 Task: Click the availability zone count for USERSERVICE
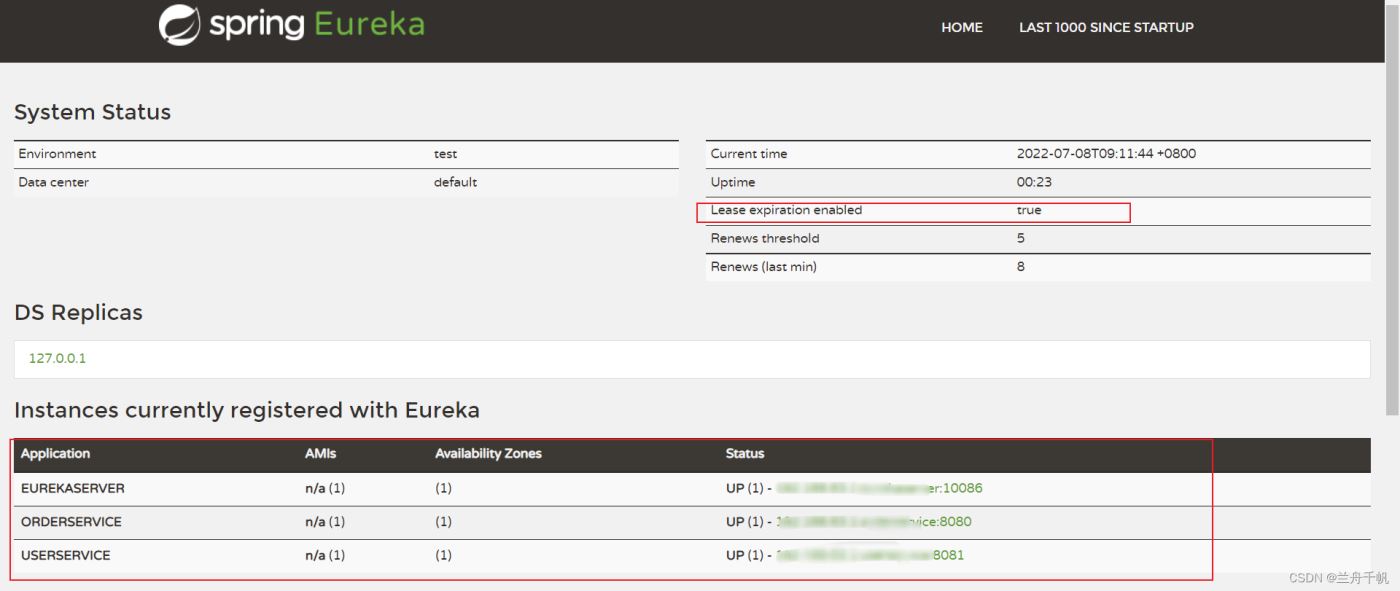(x=443, y=555)
